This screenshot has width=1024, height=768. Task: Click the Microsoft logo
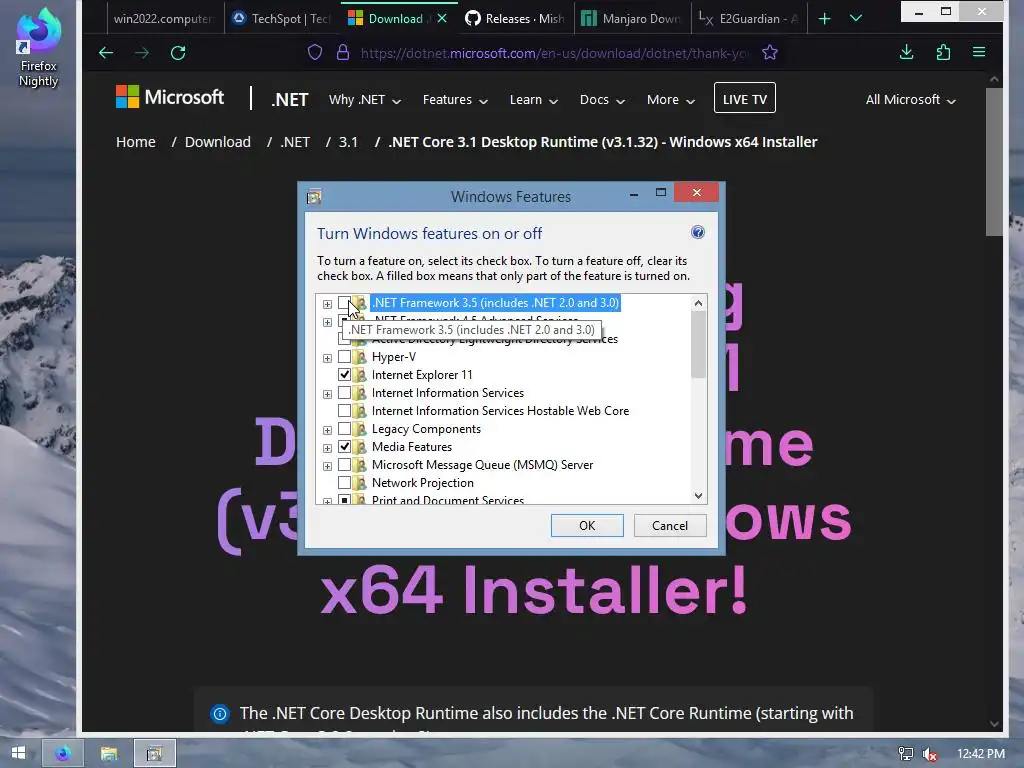pyautogui.click(x=170, y=97)
